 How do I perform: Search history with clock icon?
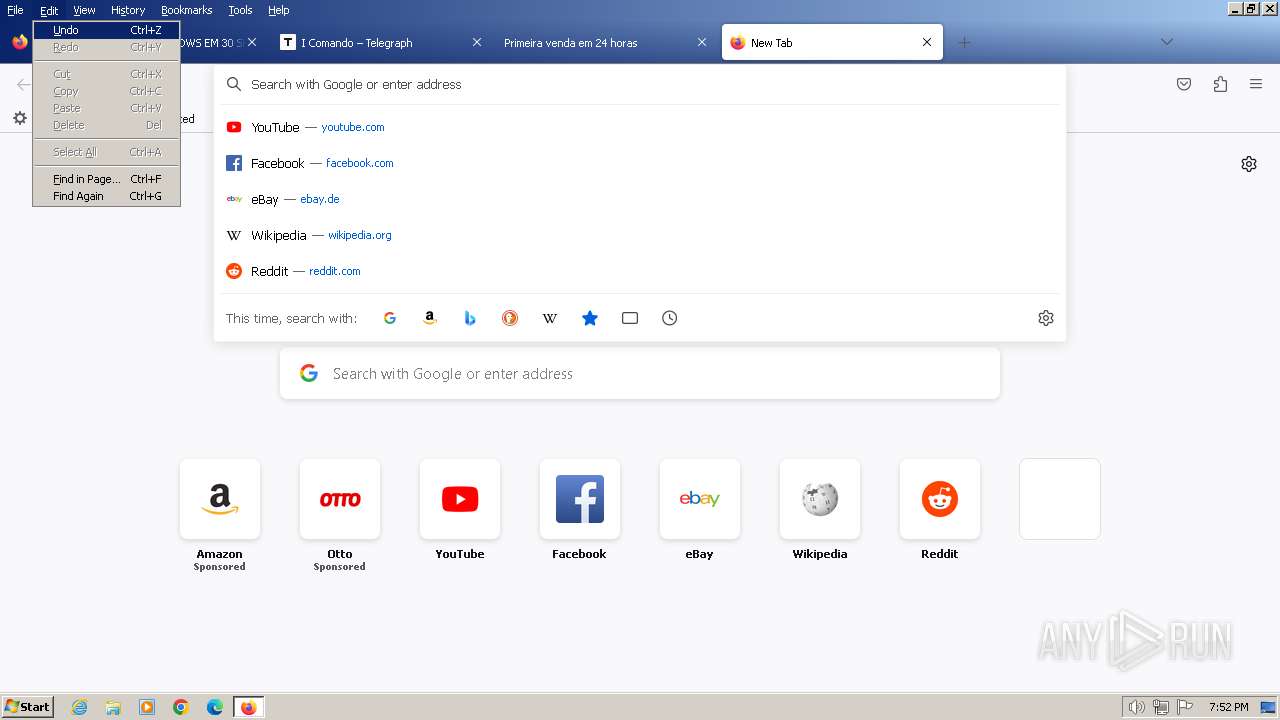pos(670,318)
